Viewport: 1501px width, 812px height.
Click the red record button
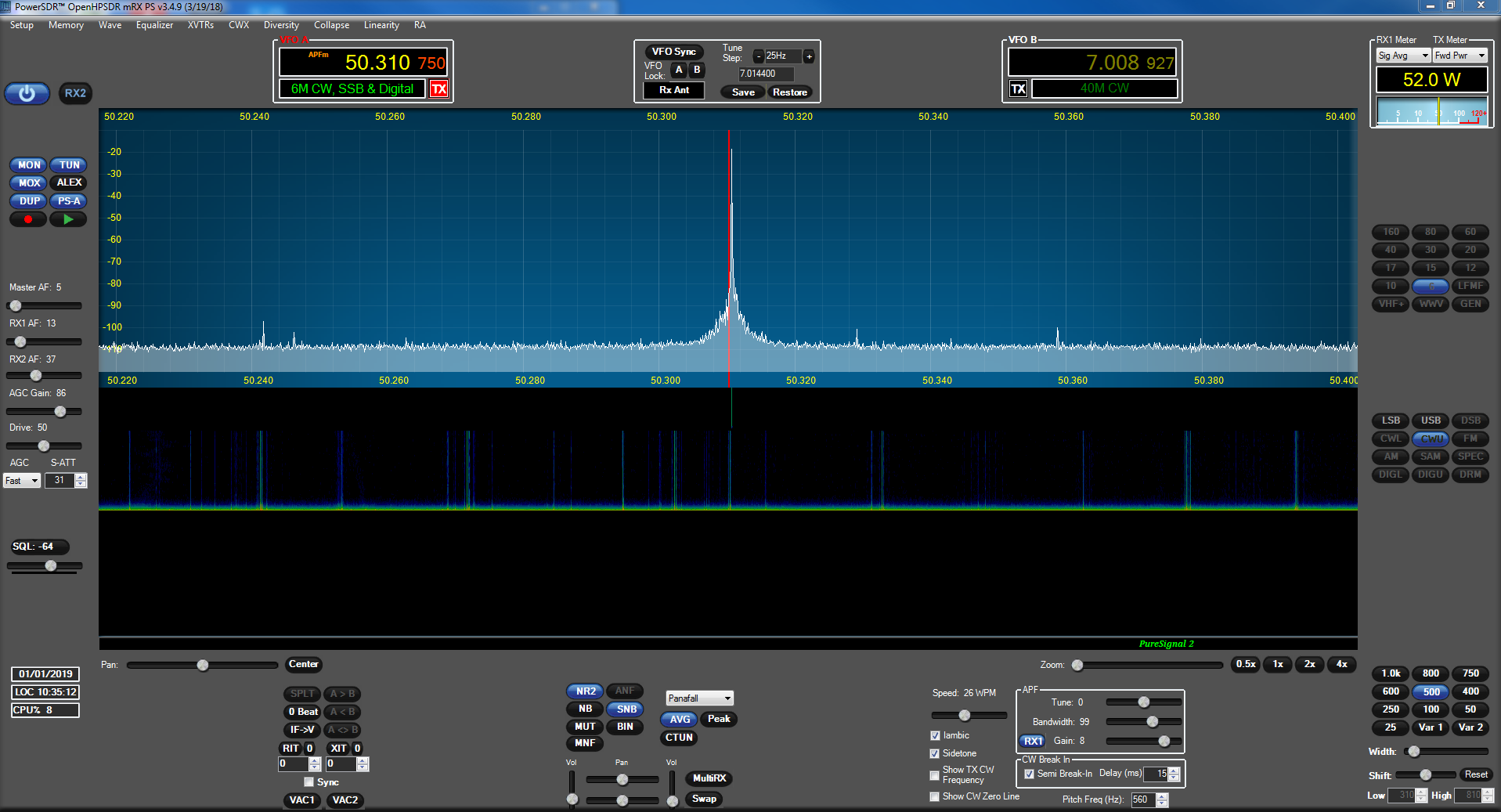click(x=28, y=219)
